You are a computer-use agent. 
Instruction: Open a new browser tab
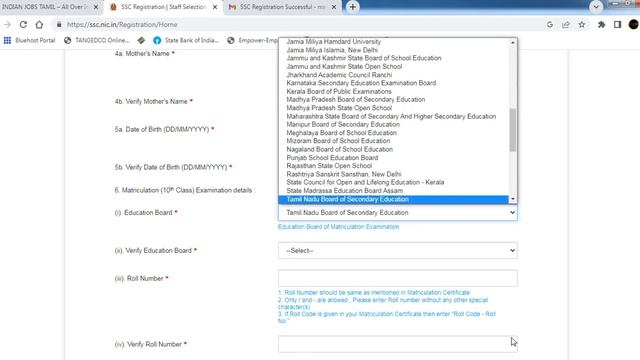pos(353,7)
